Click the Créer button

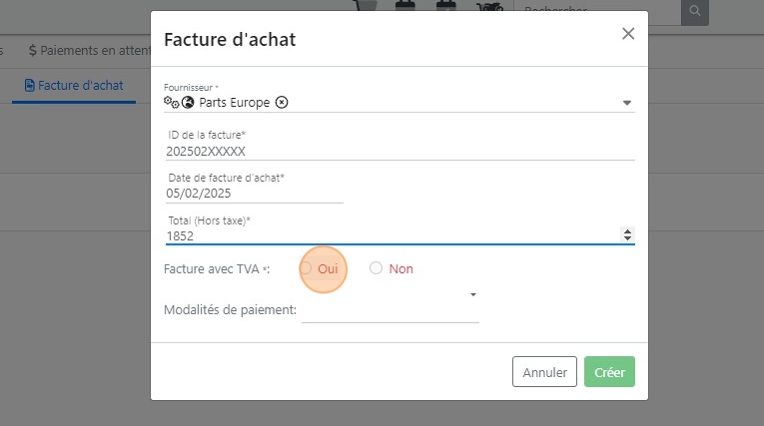pos(609,372)
